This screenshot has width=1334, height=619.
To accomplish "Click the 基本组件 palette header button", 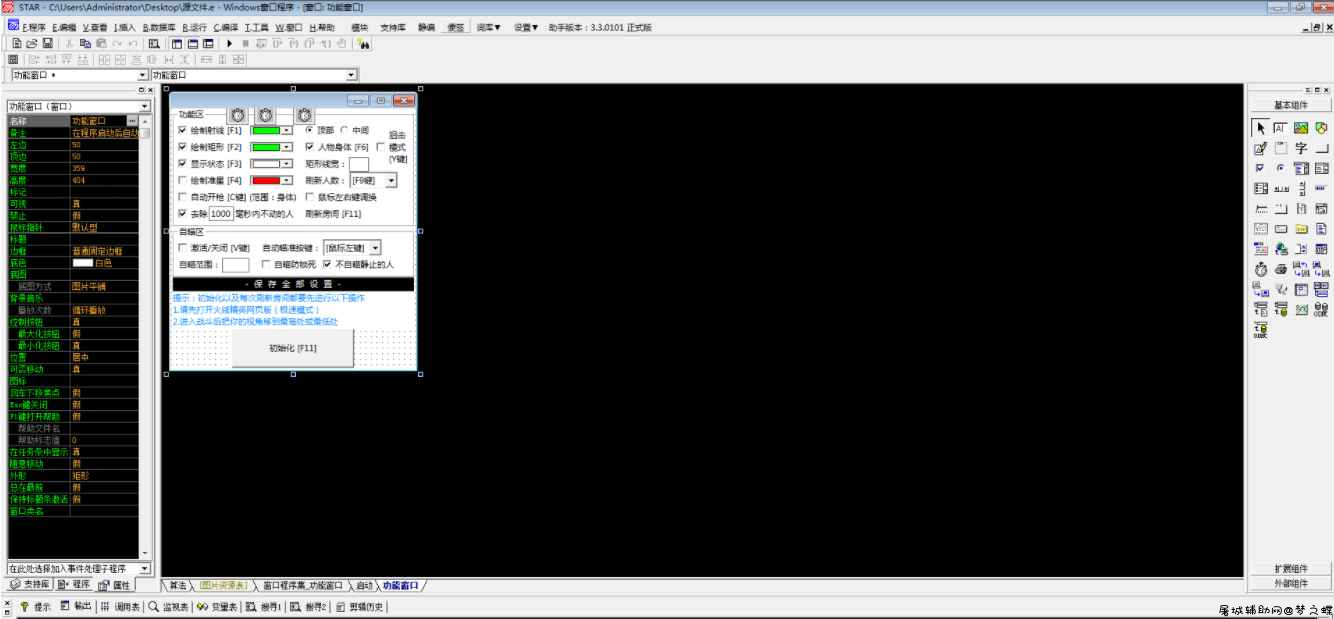I will tap(1289, 105).
